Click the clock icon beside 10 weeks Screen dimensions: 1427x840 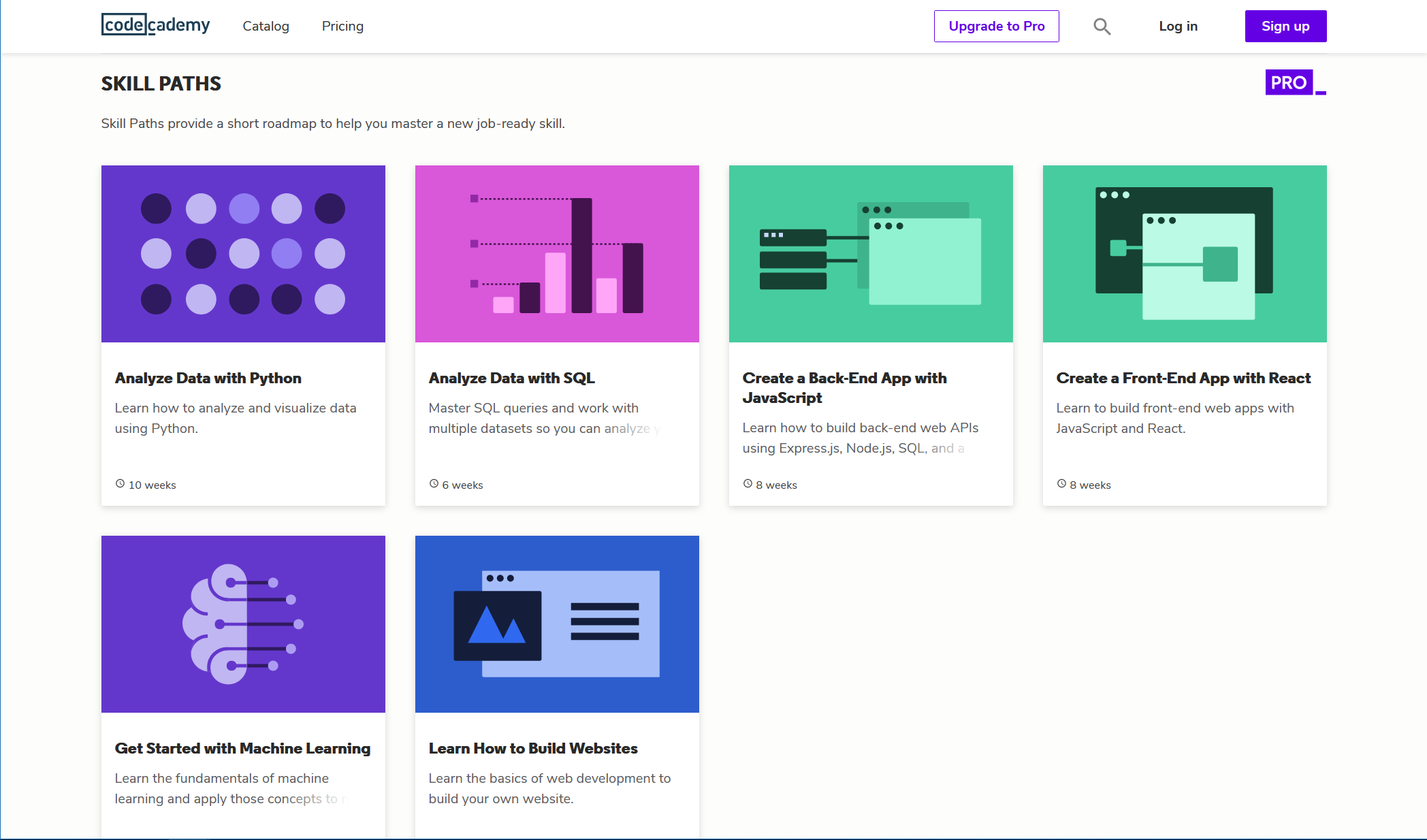[x=120, y=484]
